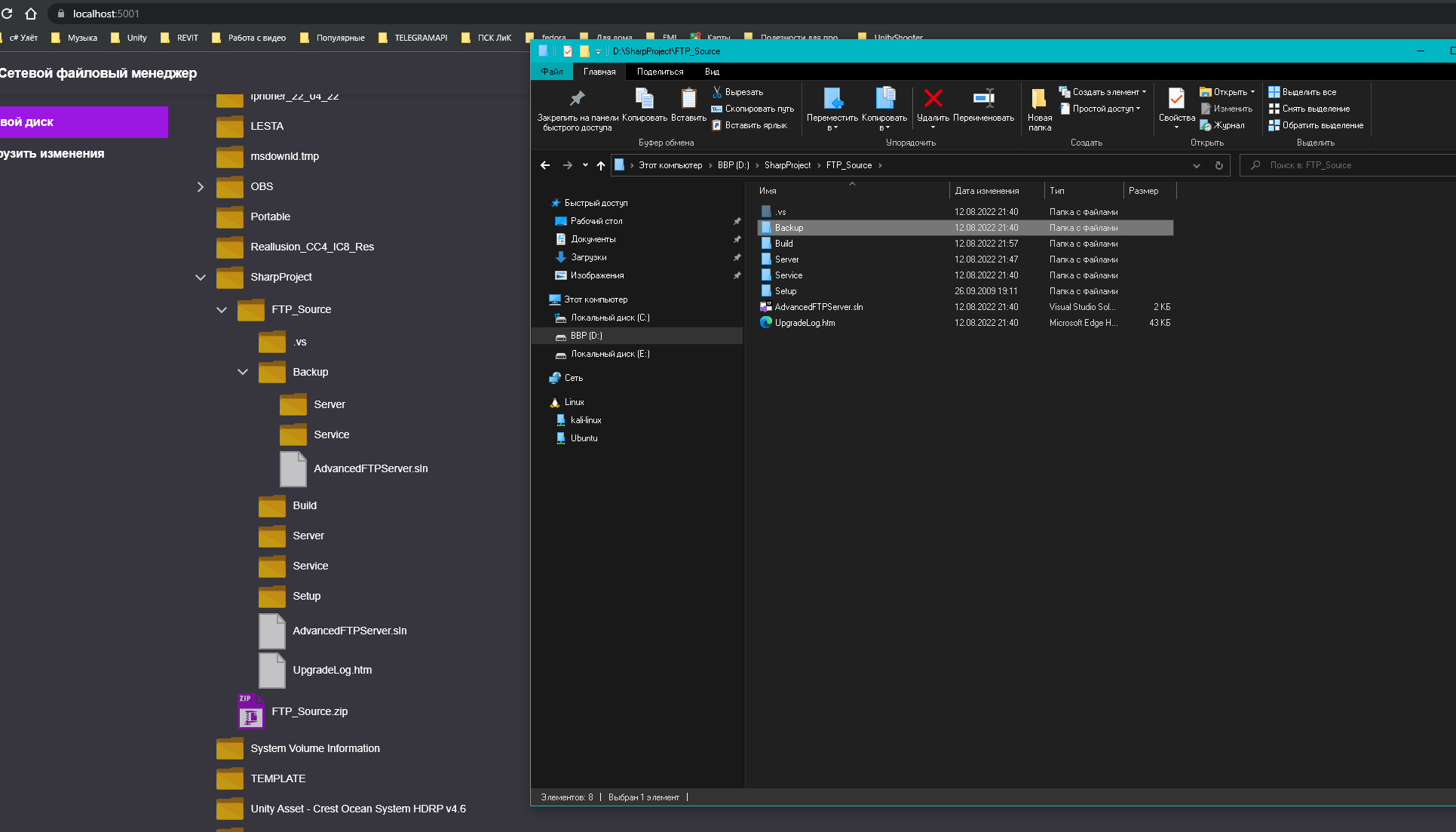Image resolution: width=1456 pixels, height=832 pixels.
Task: Sort by Date modified column header
Action: click(x=997, y=191)
